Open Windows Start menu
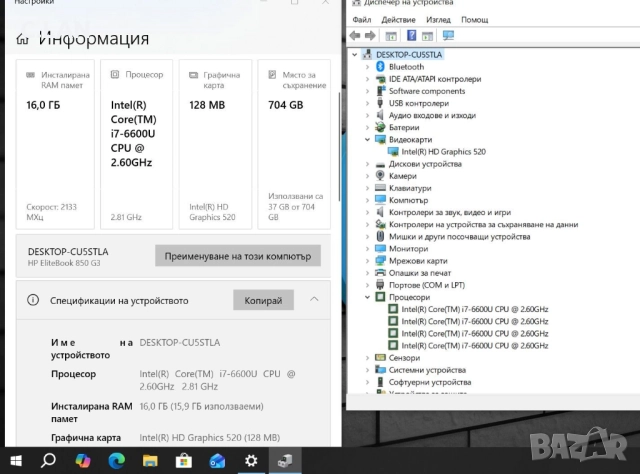 [x=16, y=461]
